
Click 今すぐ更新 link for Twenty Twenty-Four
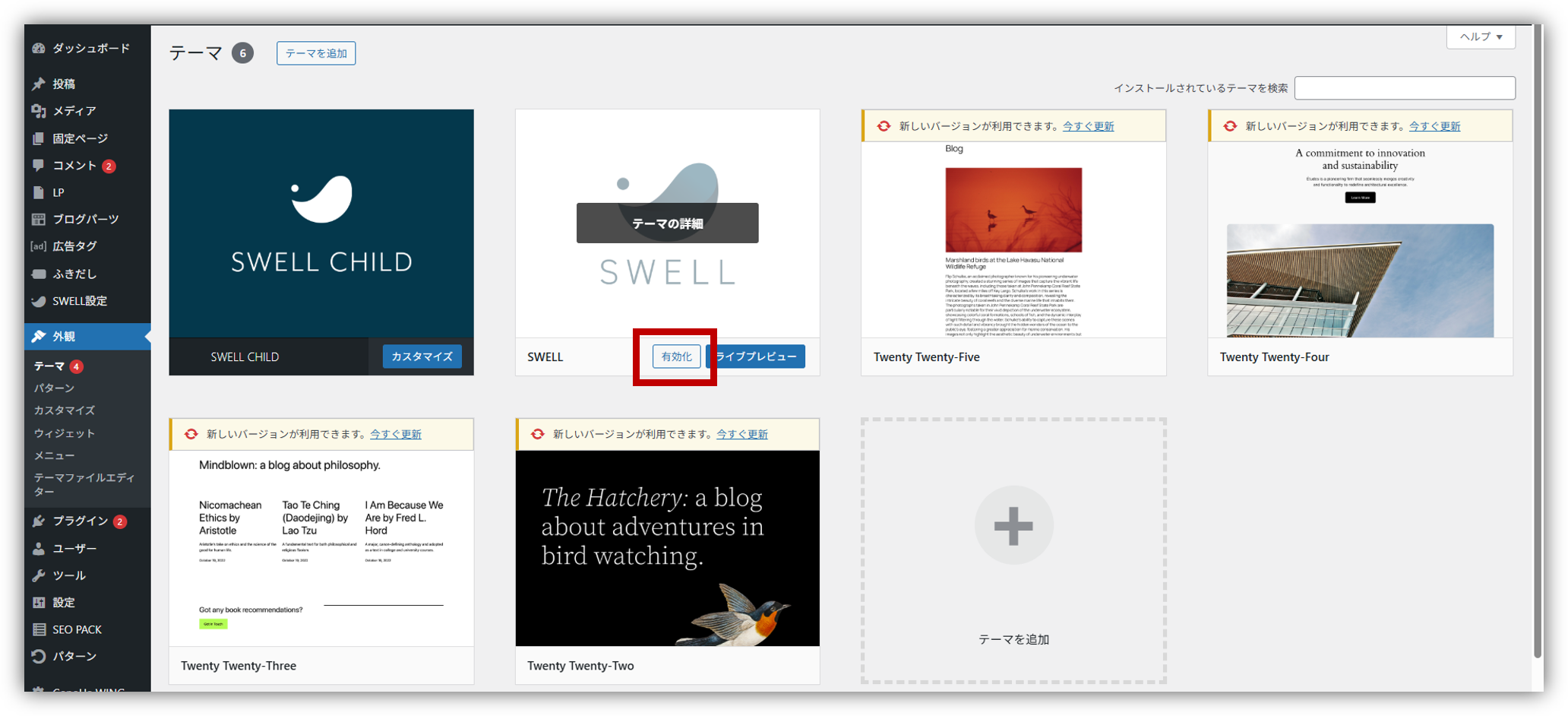[1434, 126]
